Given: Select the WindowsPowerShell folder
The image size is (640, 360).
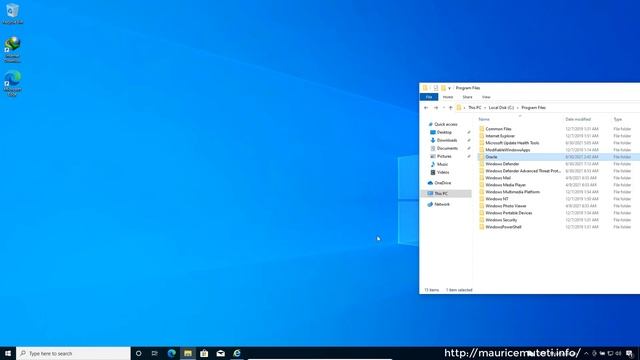Looking at the screenshot, I should coord(503,227).
